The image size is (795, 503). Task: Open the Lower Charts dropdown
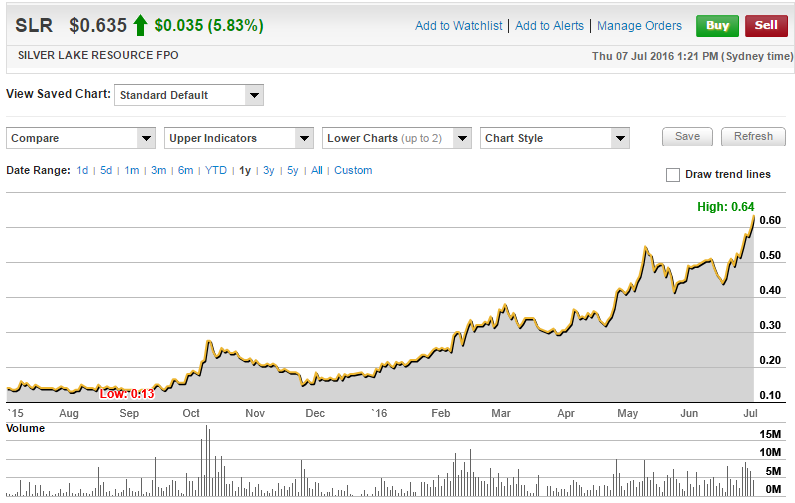[397, 138]
